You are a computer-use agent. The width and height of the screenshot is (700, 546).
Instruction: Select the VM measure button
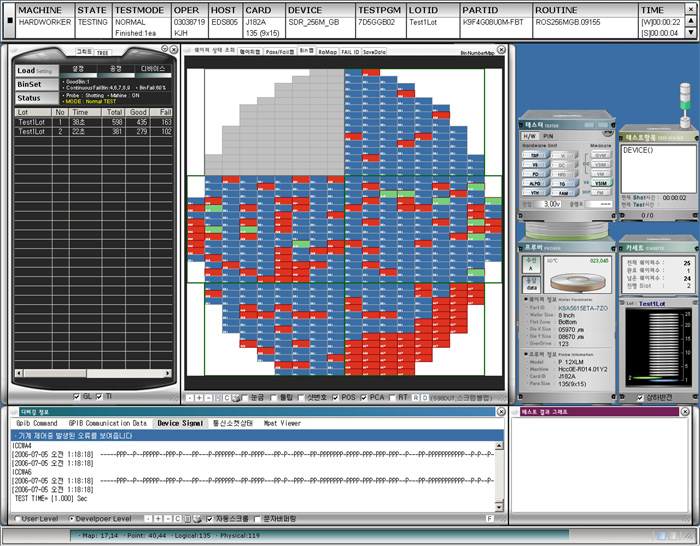[x=601, y=174]
